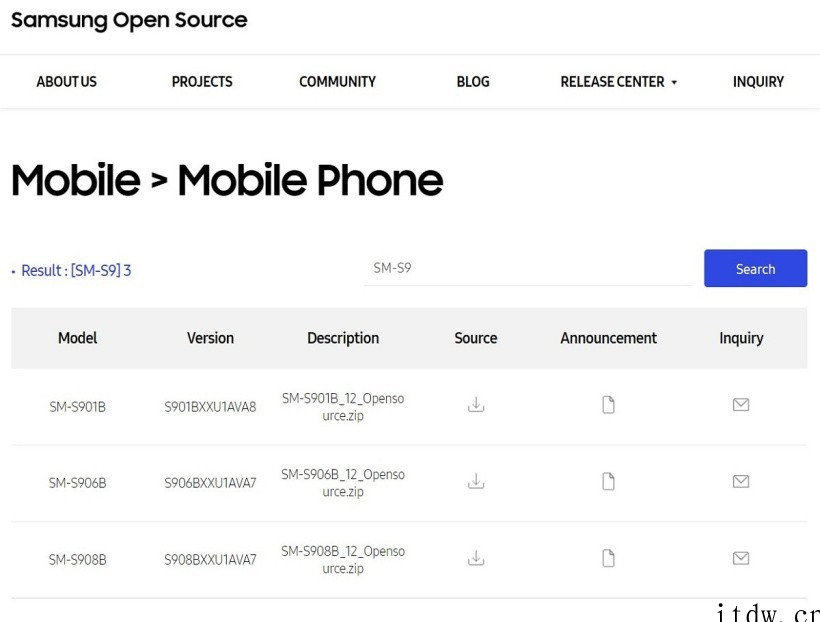
Task: Click the Samsung Open Source logo
Action: [x=129, y=20]
